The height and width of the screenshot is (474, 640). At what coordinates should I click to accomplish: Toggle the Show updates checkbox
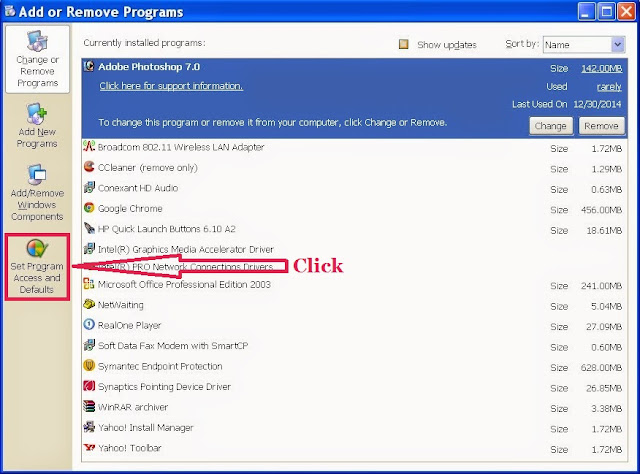pos(403,44)
